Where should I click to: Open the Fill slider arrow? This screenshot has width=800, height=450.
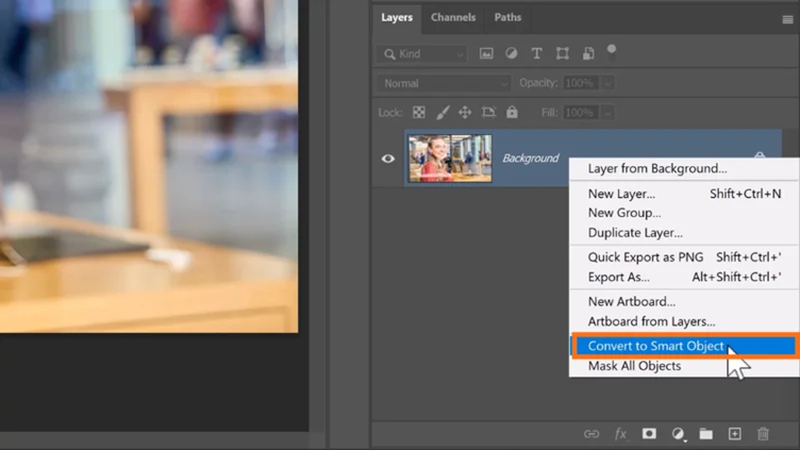[608, 113]
